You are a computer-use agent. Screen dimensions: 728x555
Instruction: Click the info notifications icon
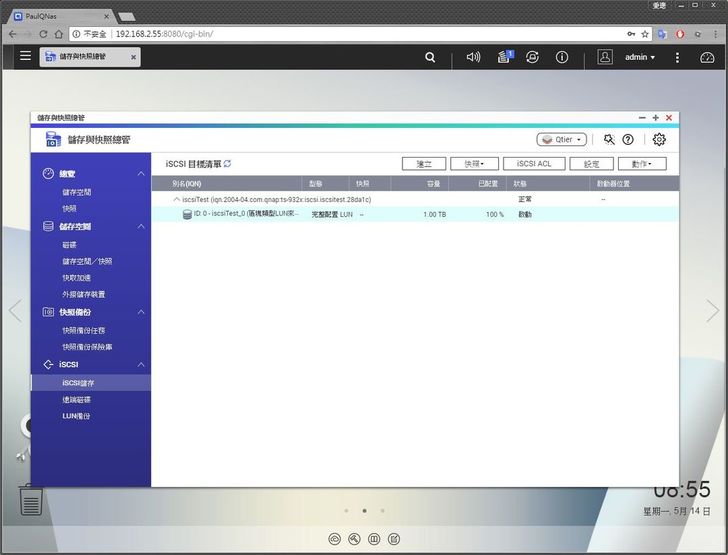[x=562, y=58]
